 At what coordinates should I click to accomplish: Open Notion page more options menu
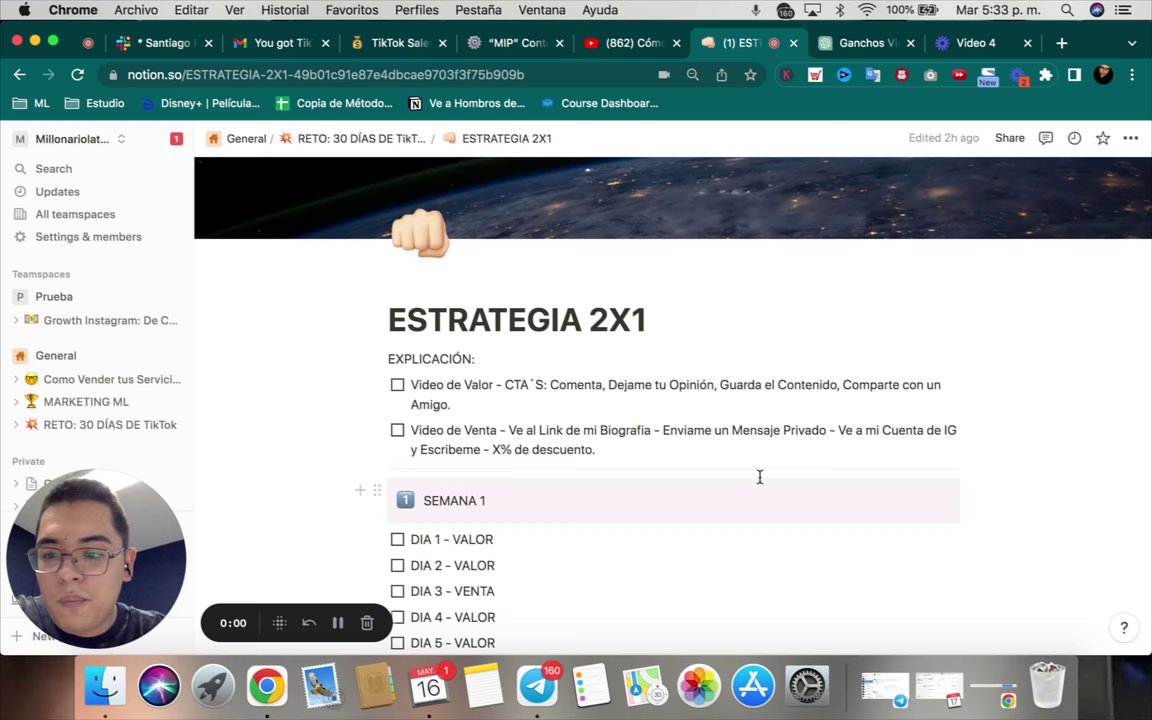coord(1131,138)
